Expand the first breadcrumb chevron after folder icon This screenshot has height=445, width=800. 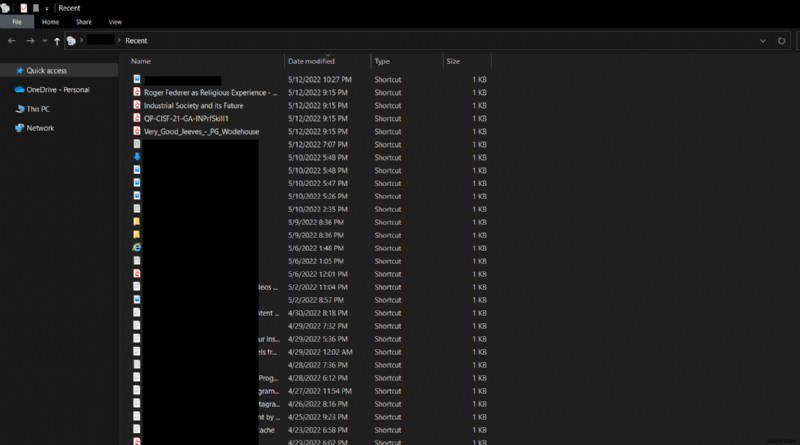pyautogui.click(x=81, y=40)
